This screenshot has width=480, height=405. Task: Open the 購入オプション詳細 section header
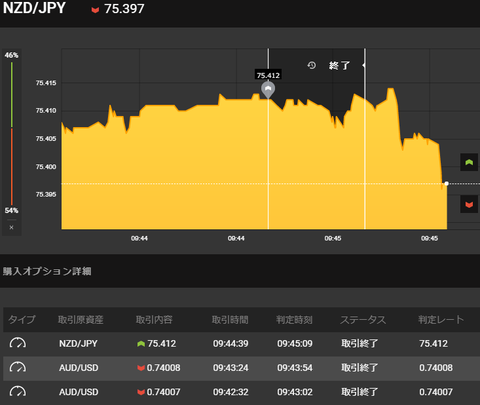[x=47, y=271]
